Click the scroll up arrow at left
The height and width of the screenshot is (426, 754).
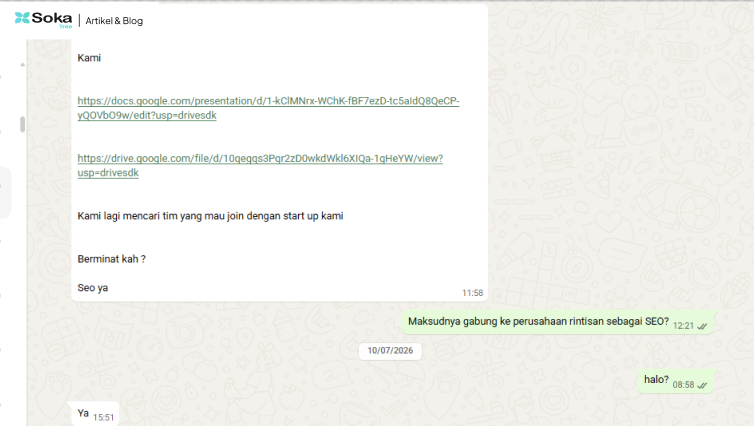[22, 64]
